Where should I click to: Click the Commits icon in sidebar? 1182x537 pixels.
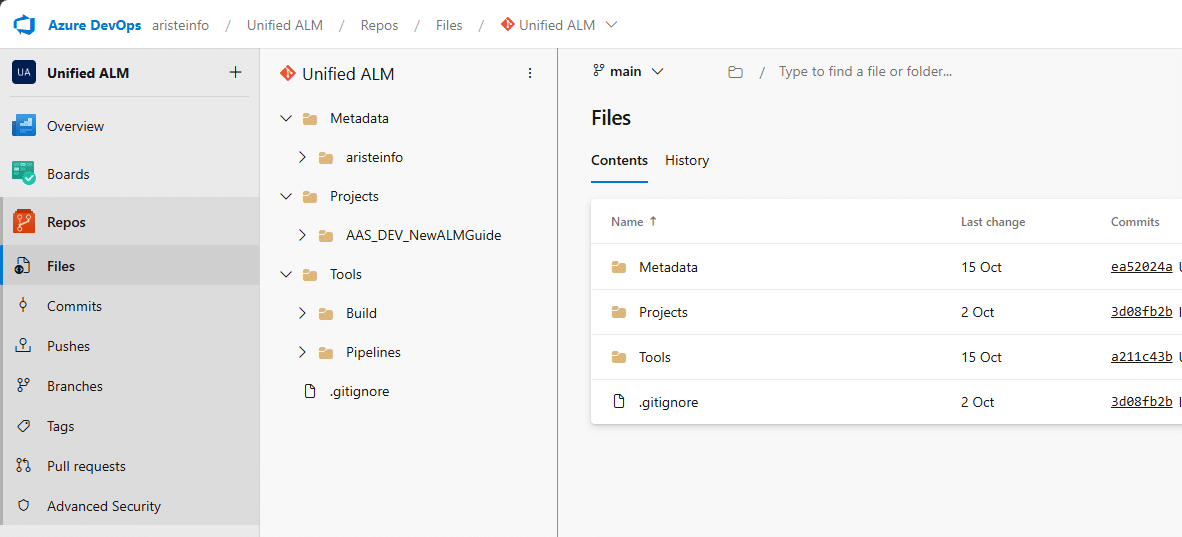coord(23,305)
